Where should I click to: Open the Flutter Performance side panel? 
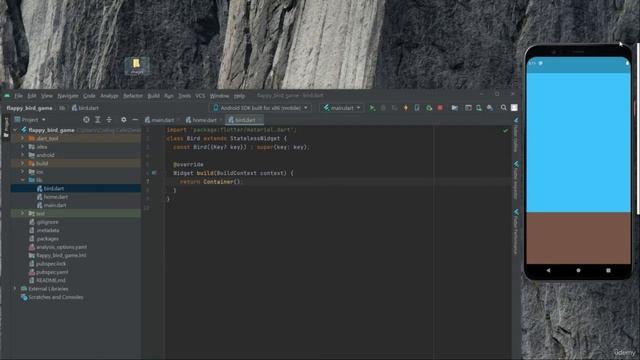click(516, 231)
